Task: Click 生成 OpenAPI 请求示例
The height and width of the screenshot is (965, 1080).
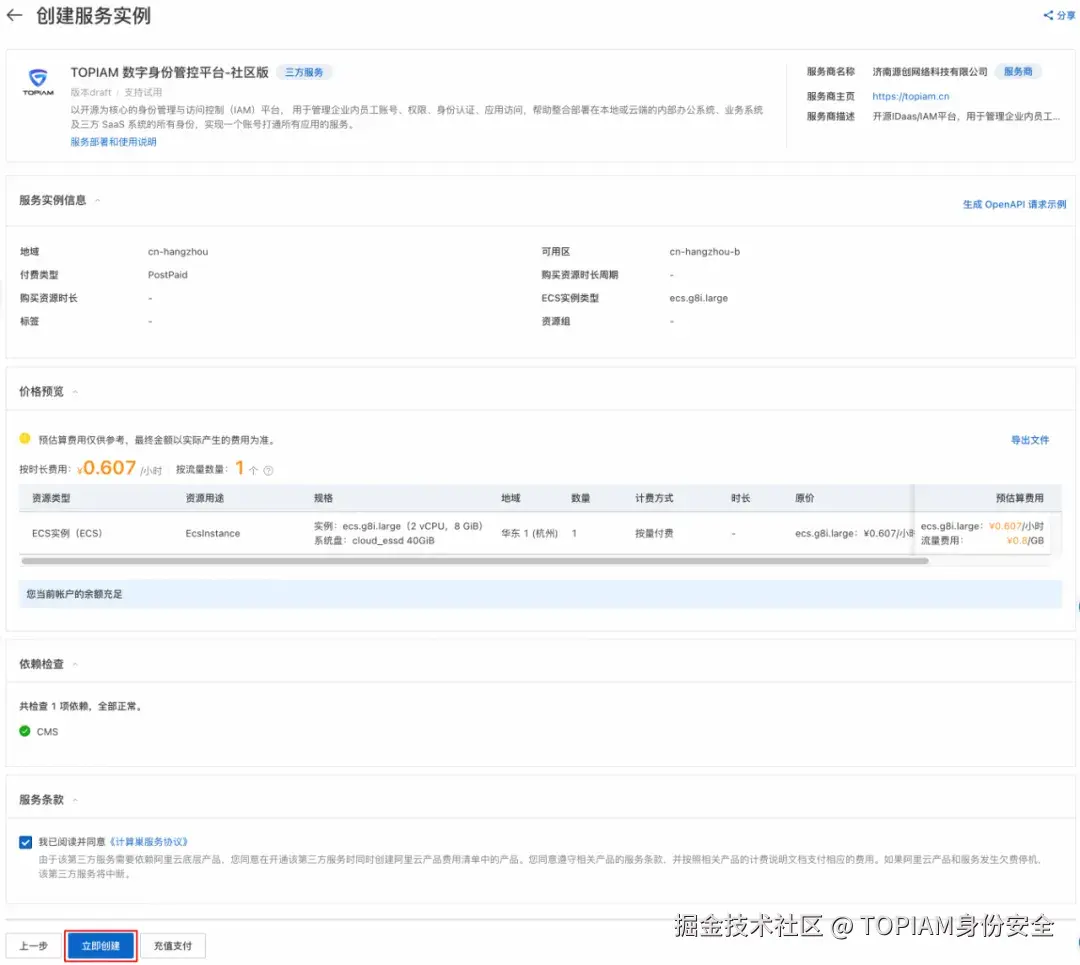Action: tap(1014, 205)
